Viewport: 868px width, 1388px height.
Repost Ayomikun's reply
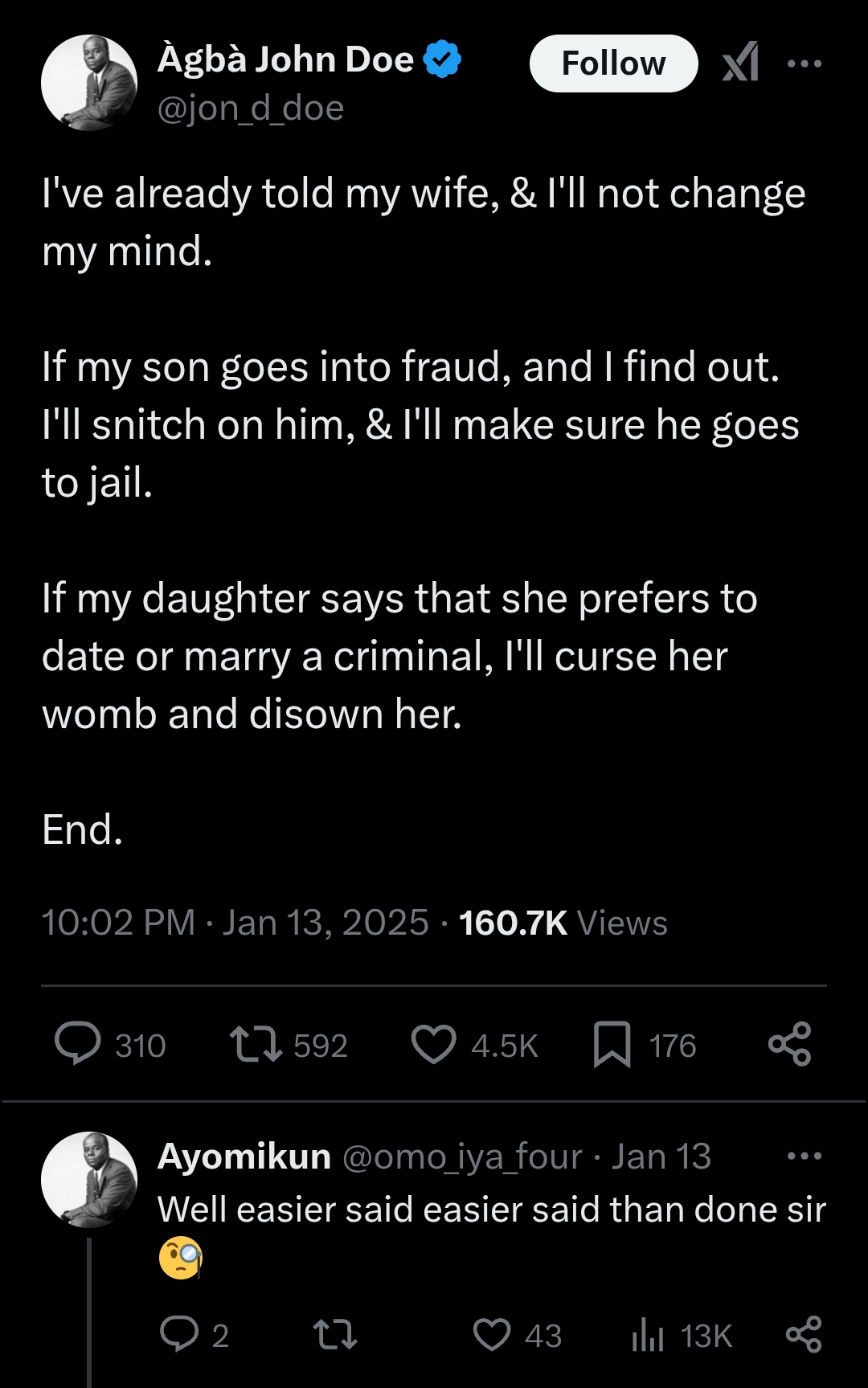click(x=334, y=1335)
